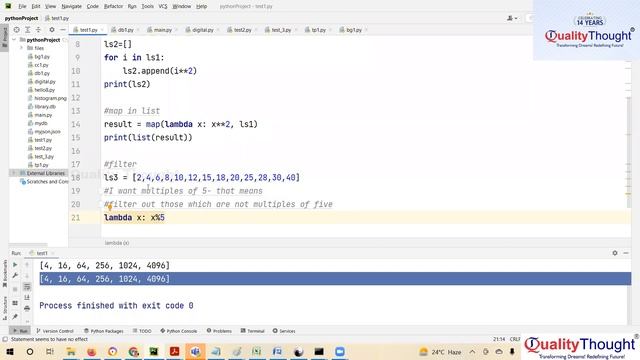Open the VCS menu
The height and width of the screenshot is (360, 640).
tap(163, 7)
